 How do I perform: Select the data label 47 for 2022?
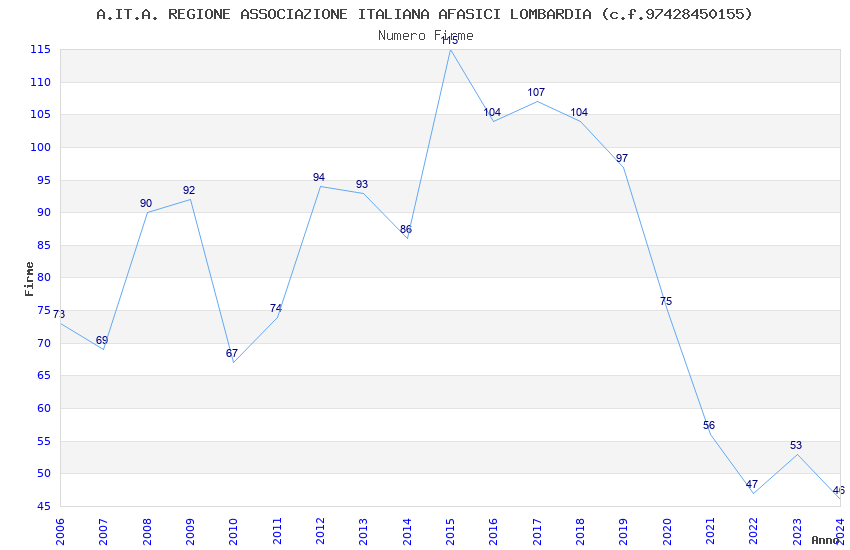752,484
